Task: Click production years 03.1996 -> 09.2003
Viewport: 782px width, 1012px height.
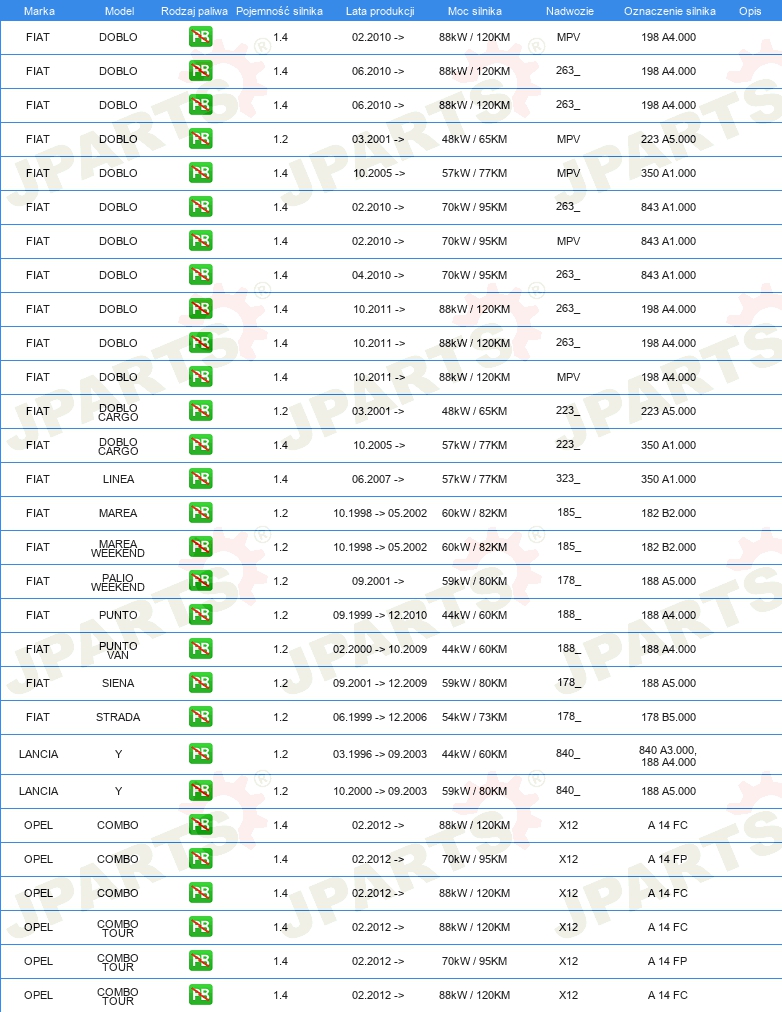Action: click(x=380, y=754)
